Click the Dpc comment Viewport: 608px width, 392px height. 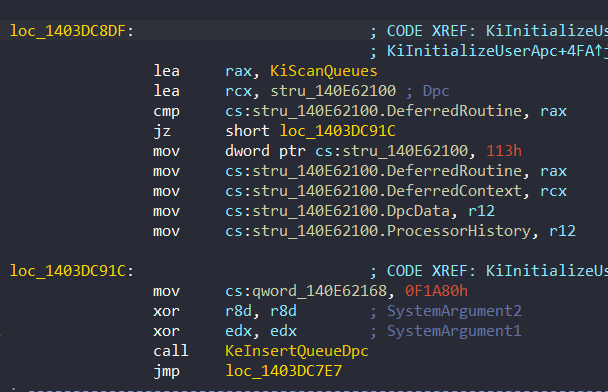436,91
